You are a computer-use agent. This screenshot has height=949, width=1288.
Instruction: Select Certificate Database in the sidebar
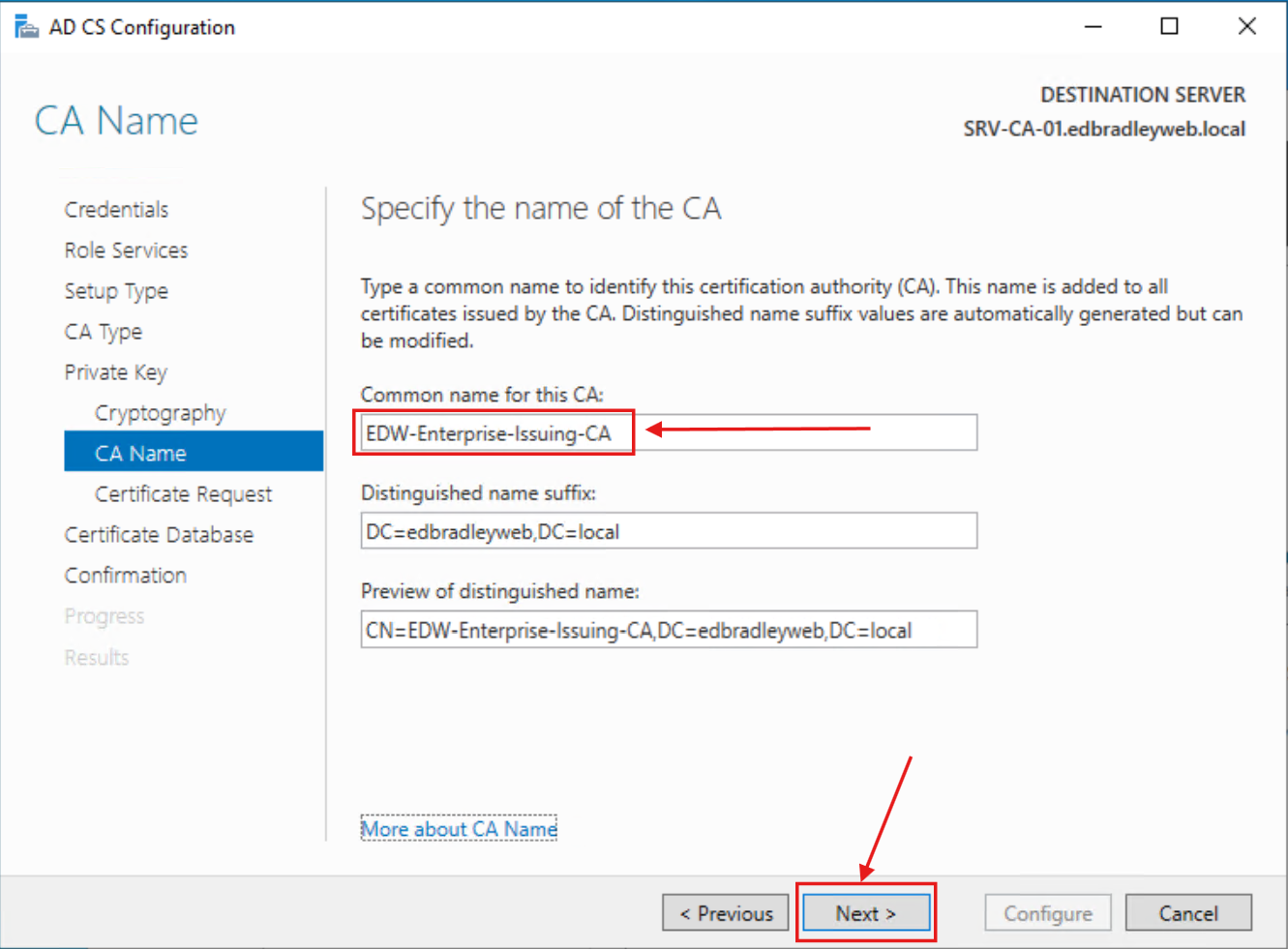click(159, 534)
